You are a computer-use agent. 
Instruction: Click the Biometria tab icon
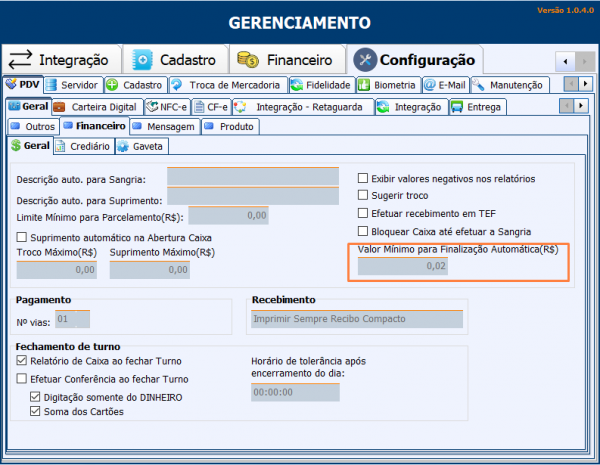pyautogui.click(x=365, y=86)
